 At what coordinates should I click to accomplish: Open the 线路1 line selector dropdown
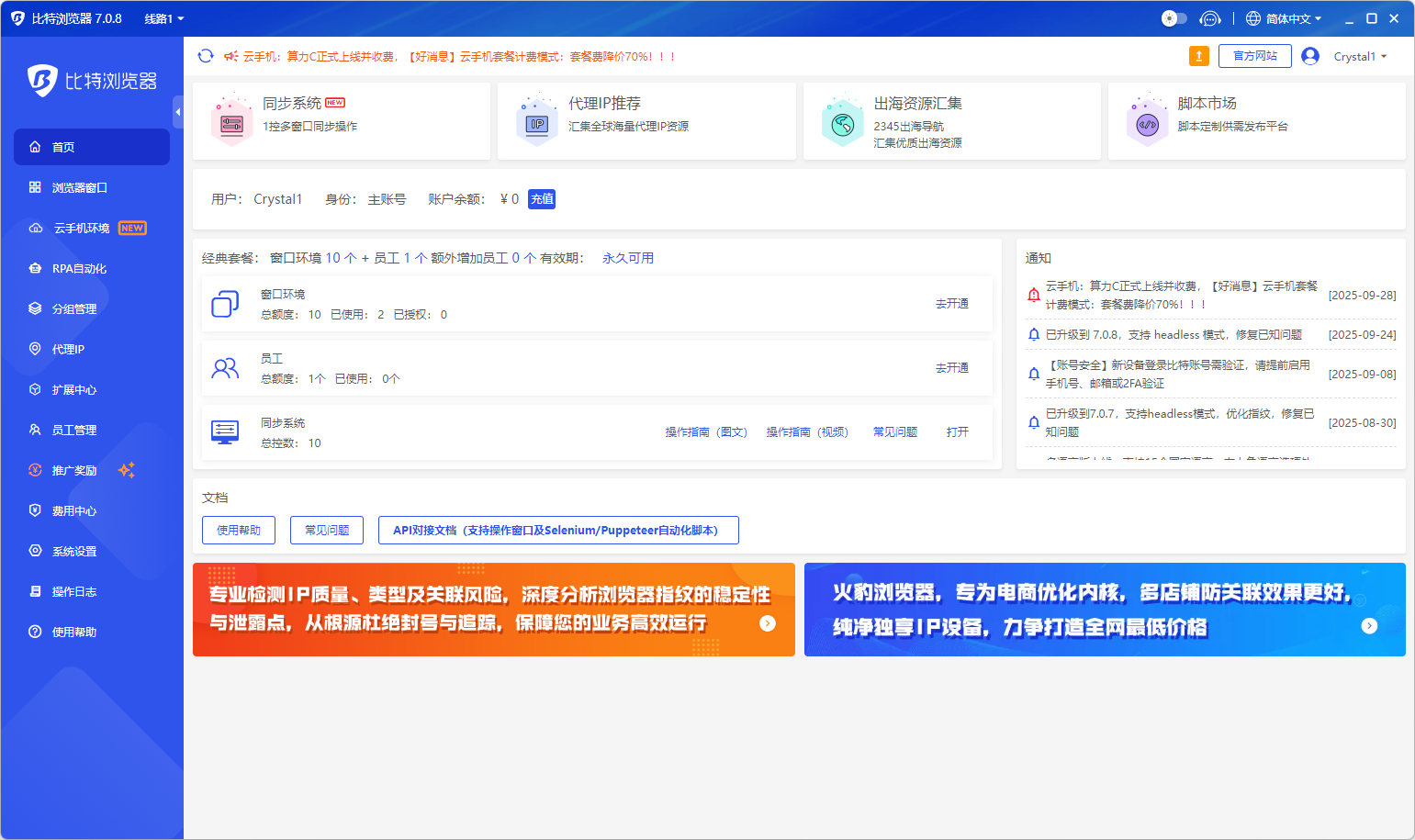point(164,18)
